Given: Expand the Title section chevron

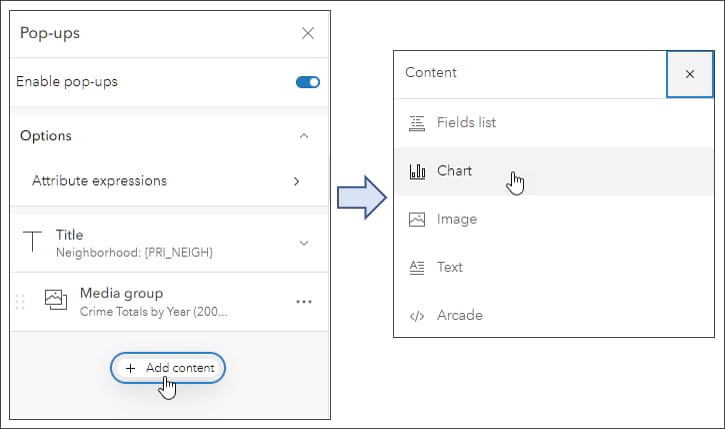Looking at the screenshot, I should point(304,242).
